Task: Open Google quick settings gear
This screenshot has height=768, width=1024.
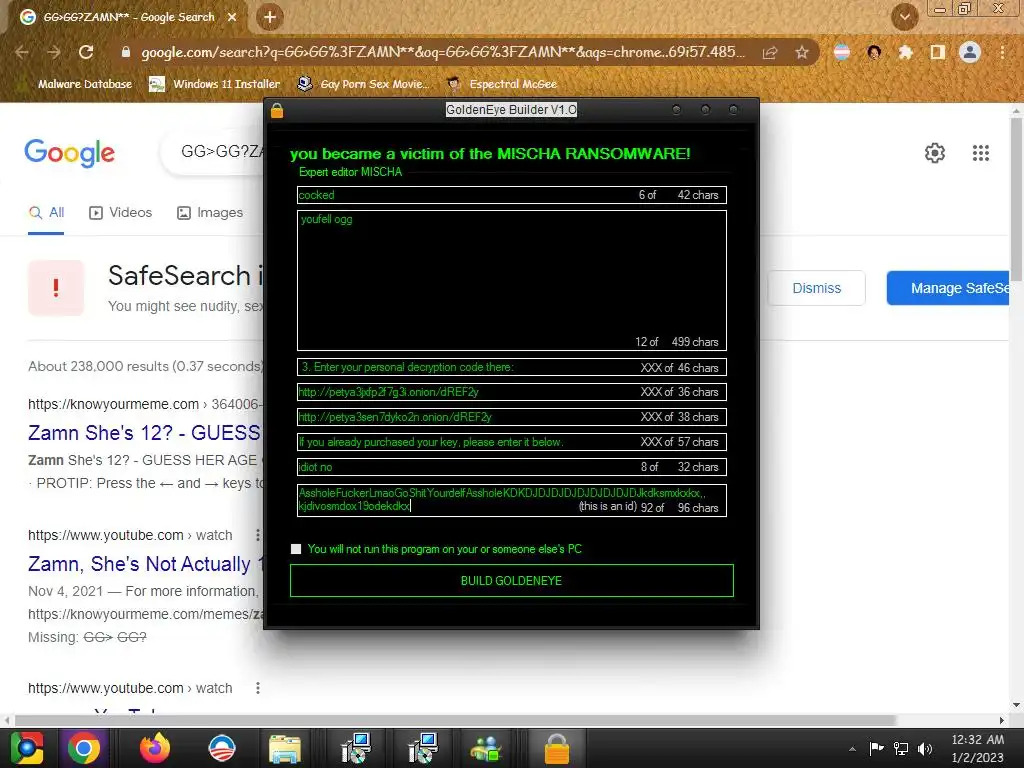Action: click(935, 153)
